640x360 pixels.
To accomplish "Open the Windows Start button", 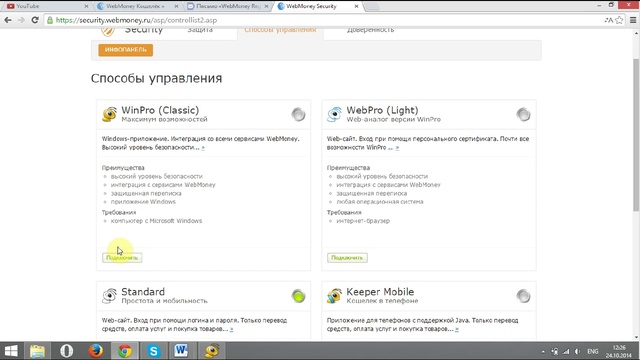I will click(11, 351).
